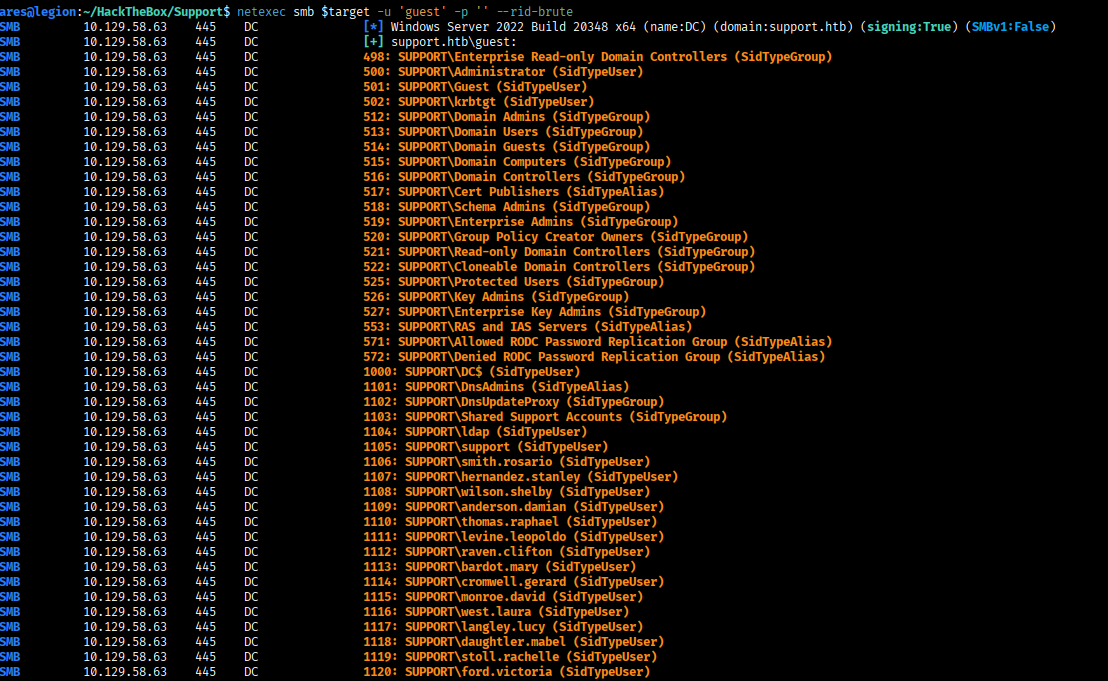The width and height of the screenshot is (1108, 681).
Task: Click the netexec command text in the prompt
Action: 261,11
